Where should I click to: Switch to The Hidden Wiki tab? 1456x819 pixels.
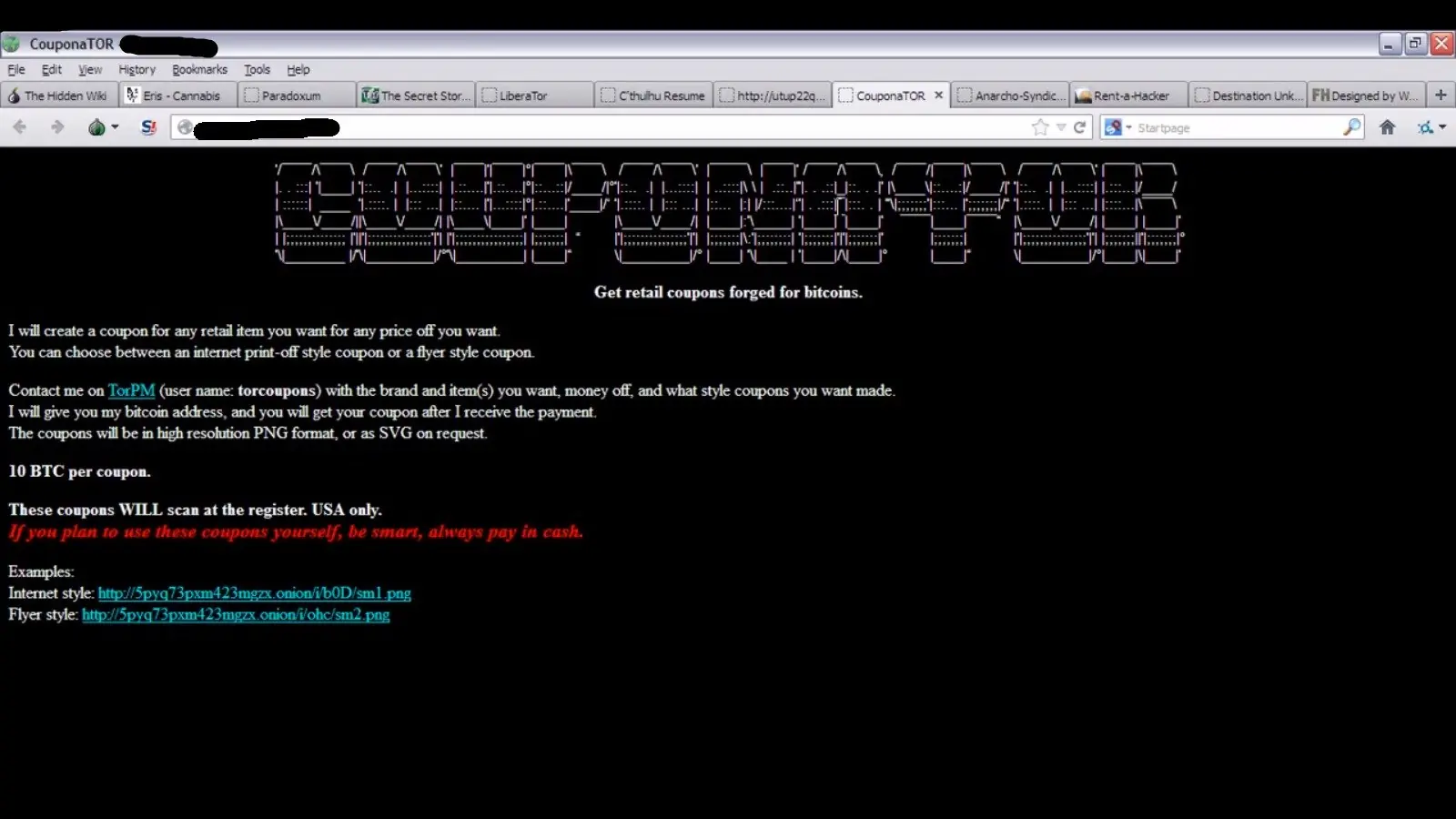pos(59,96)
